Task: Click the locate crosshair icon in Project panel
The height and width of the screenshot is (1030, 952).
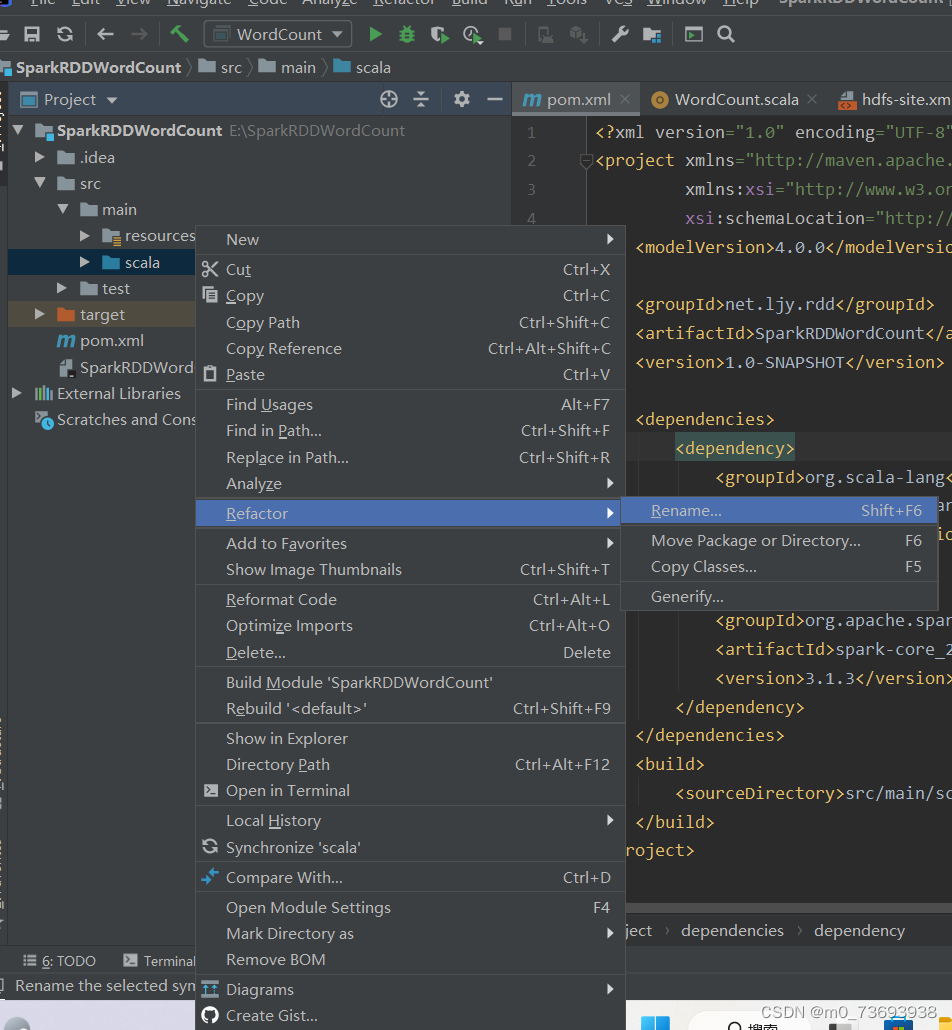Action: pyautogui.click(x=389, y=99)
